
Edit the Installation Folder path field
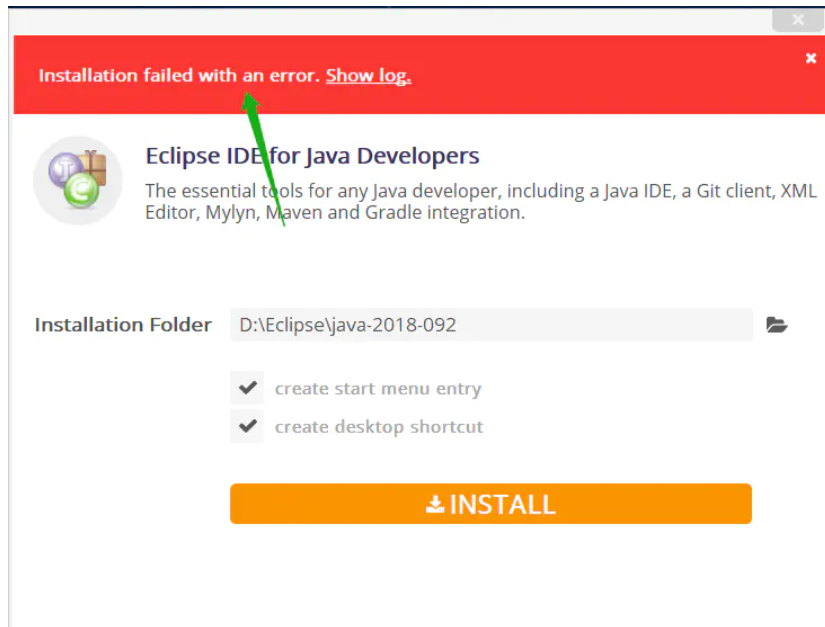[x=491, y=325]
